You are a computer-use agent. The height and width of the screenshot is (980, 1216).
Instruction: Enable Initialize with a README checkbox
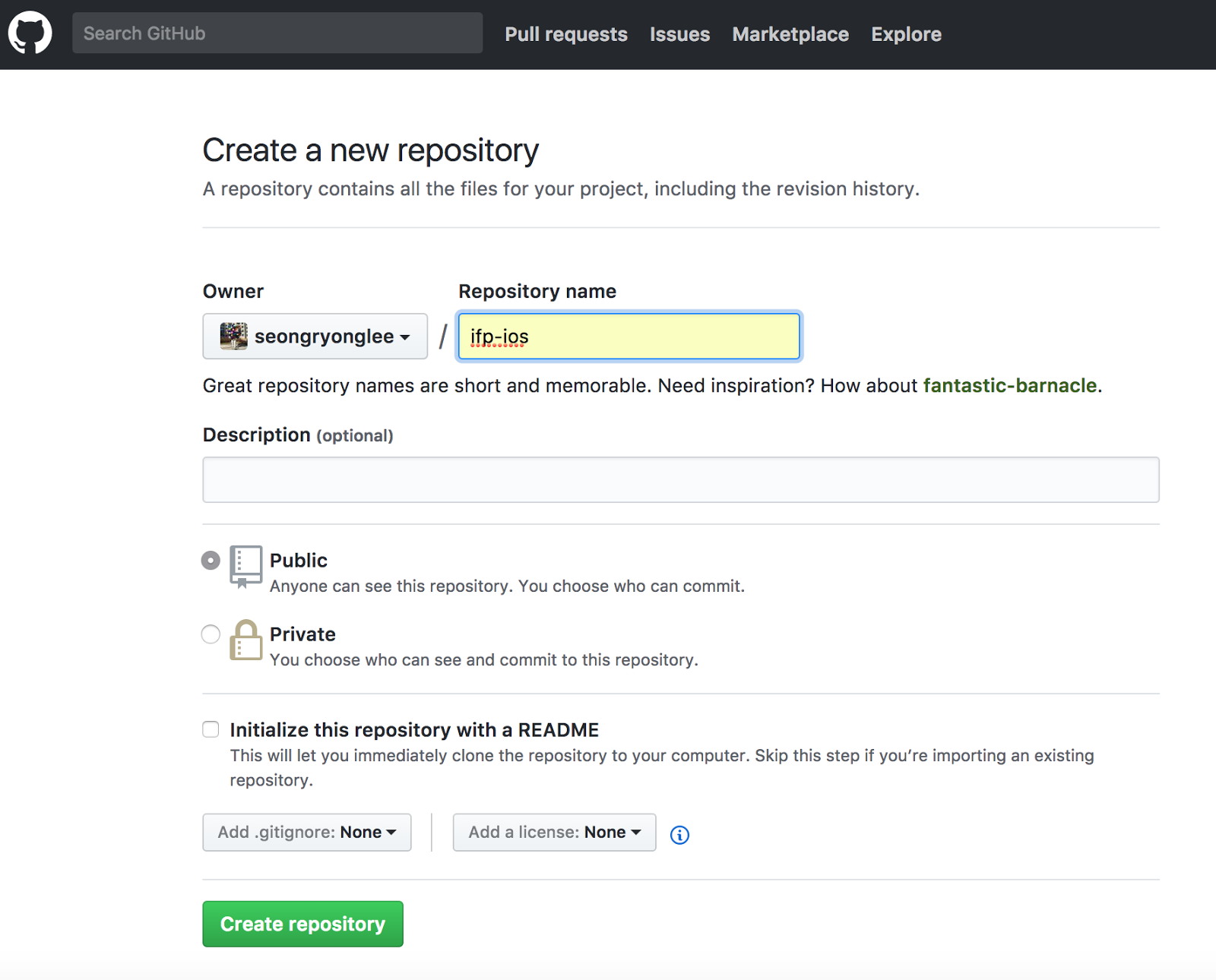[x=211, y=729]
